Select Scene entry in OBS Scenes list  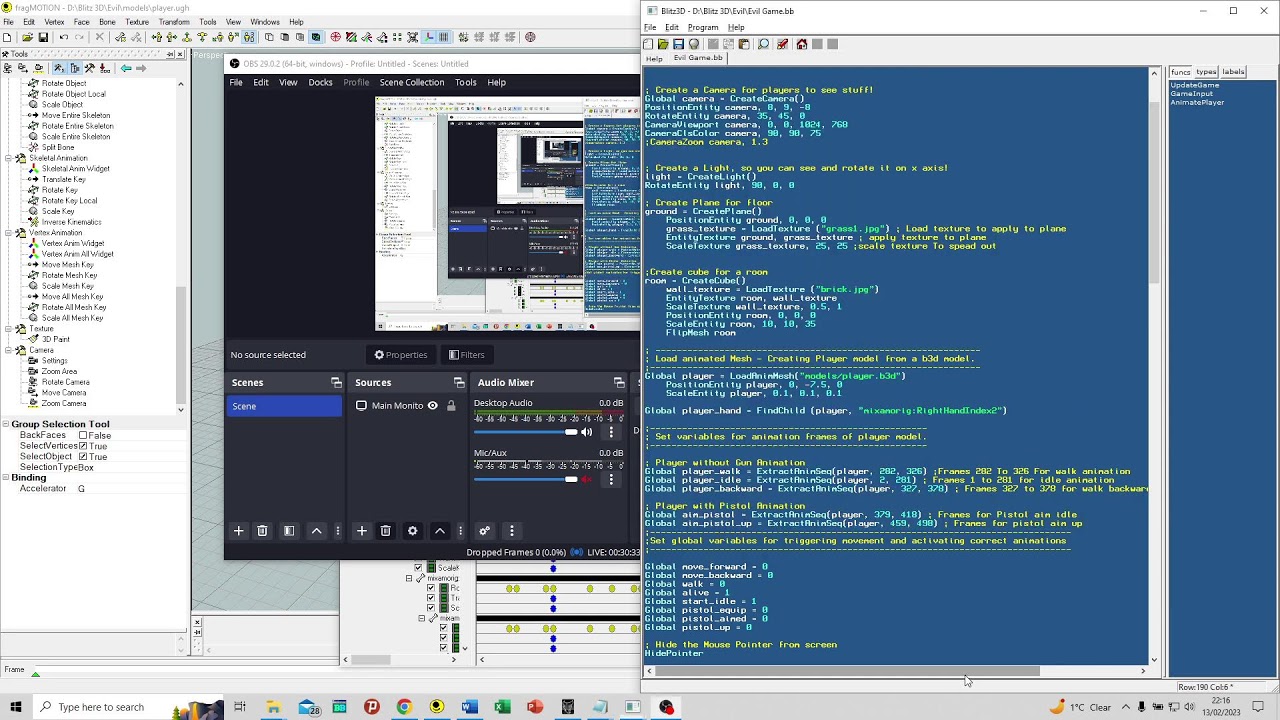tap(285, 406)
